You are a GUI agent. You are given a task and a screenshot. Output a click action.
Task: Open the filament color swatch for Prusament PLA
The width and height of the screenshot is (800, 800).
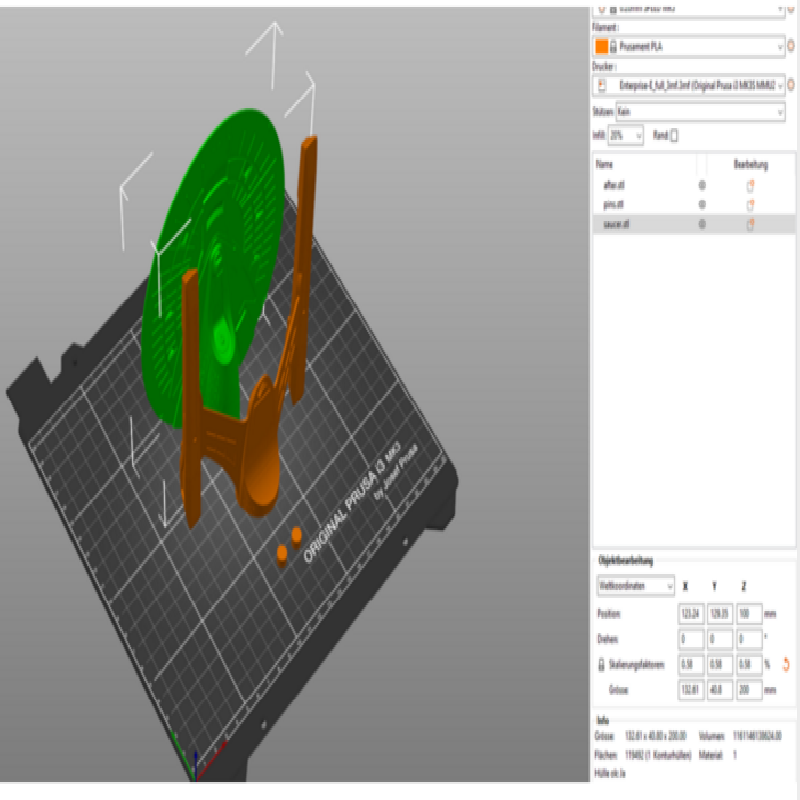602,46
